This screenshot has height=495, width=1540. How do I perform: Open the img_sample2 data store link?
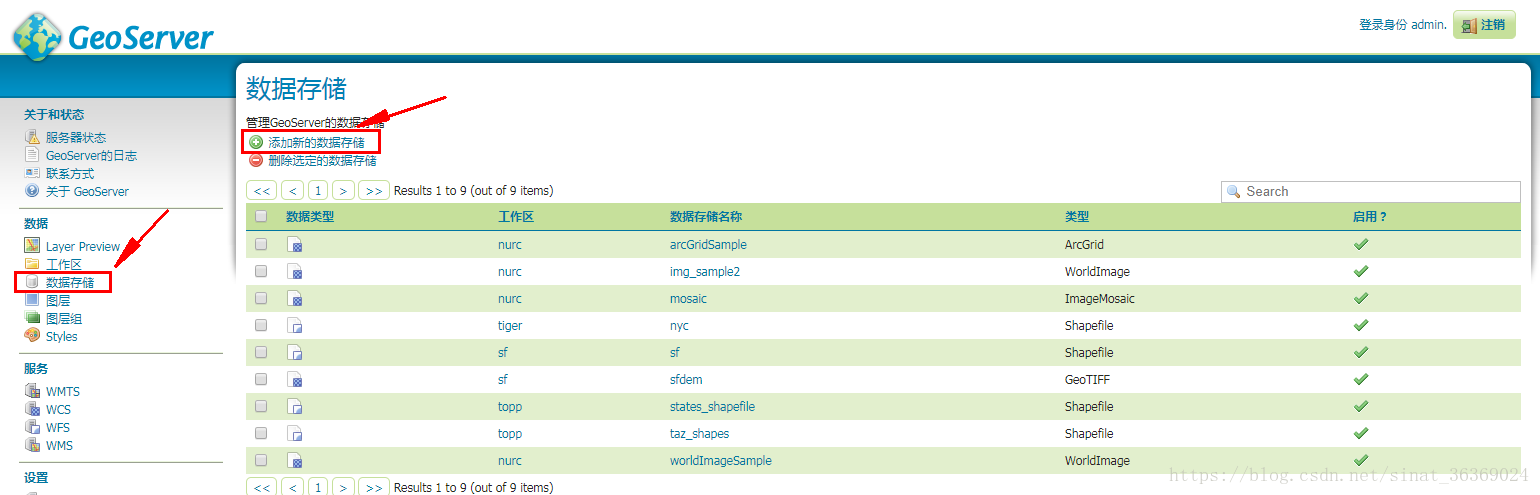click(705, 272)
